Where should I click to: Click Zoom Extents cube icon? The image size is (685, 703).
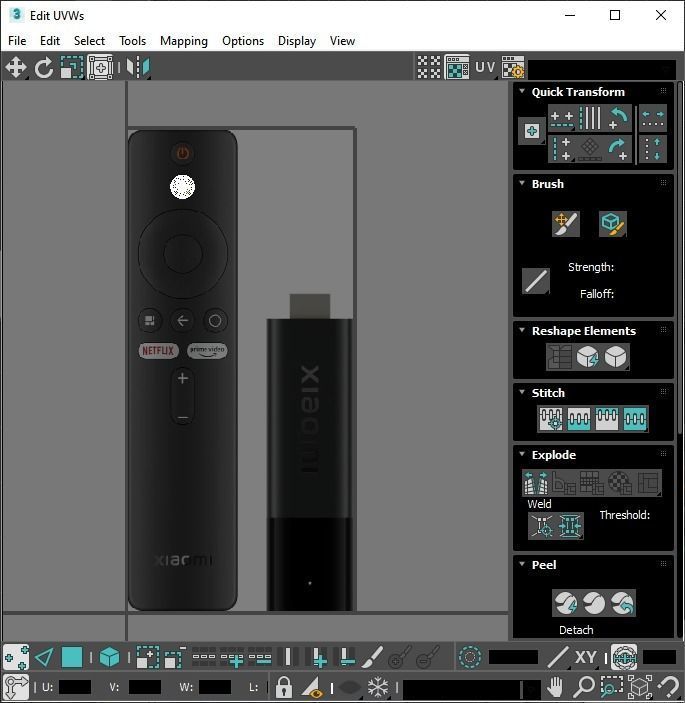(x=640, y=686)
